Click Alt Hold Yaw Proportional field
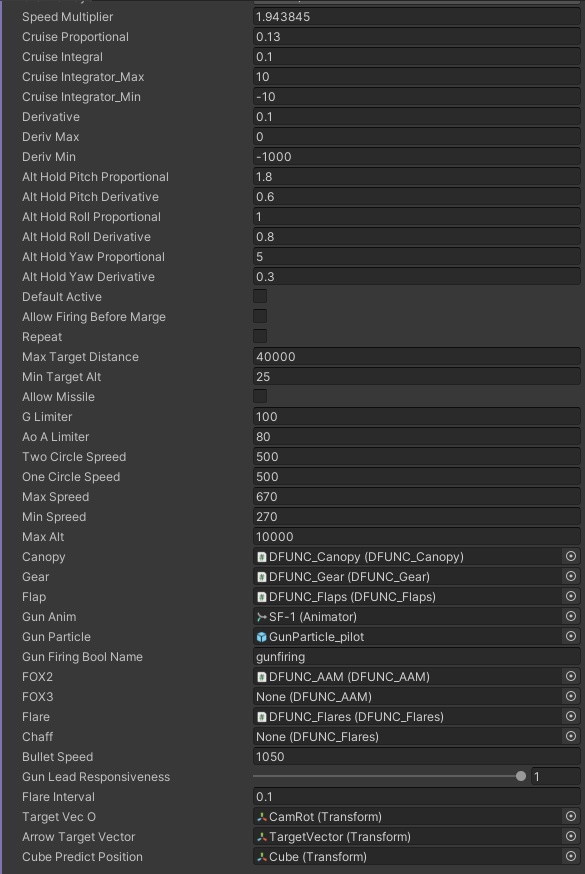The height and width of the screenshot is (874, 585). click(417, 258)
